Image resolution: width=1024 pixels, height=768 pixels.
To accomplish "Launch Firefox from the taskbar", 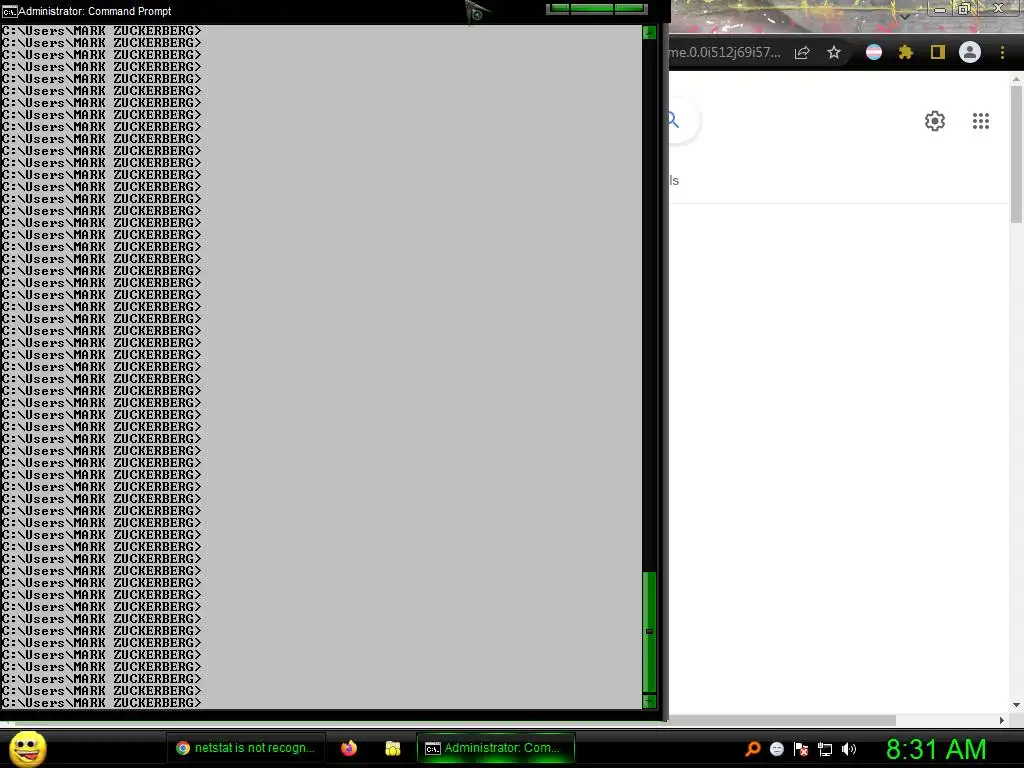I will pyautogui.click(x=349, y=748).
